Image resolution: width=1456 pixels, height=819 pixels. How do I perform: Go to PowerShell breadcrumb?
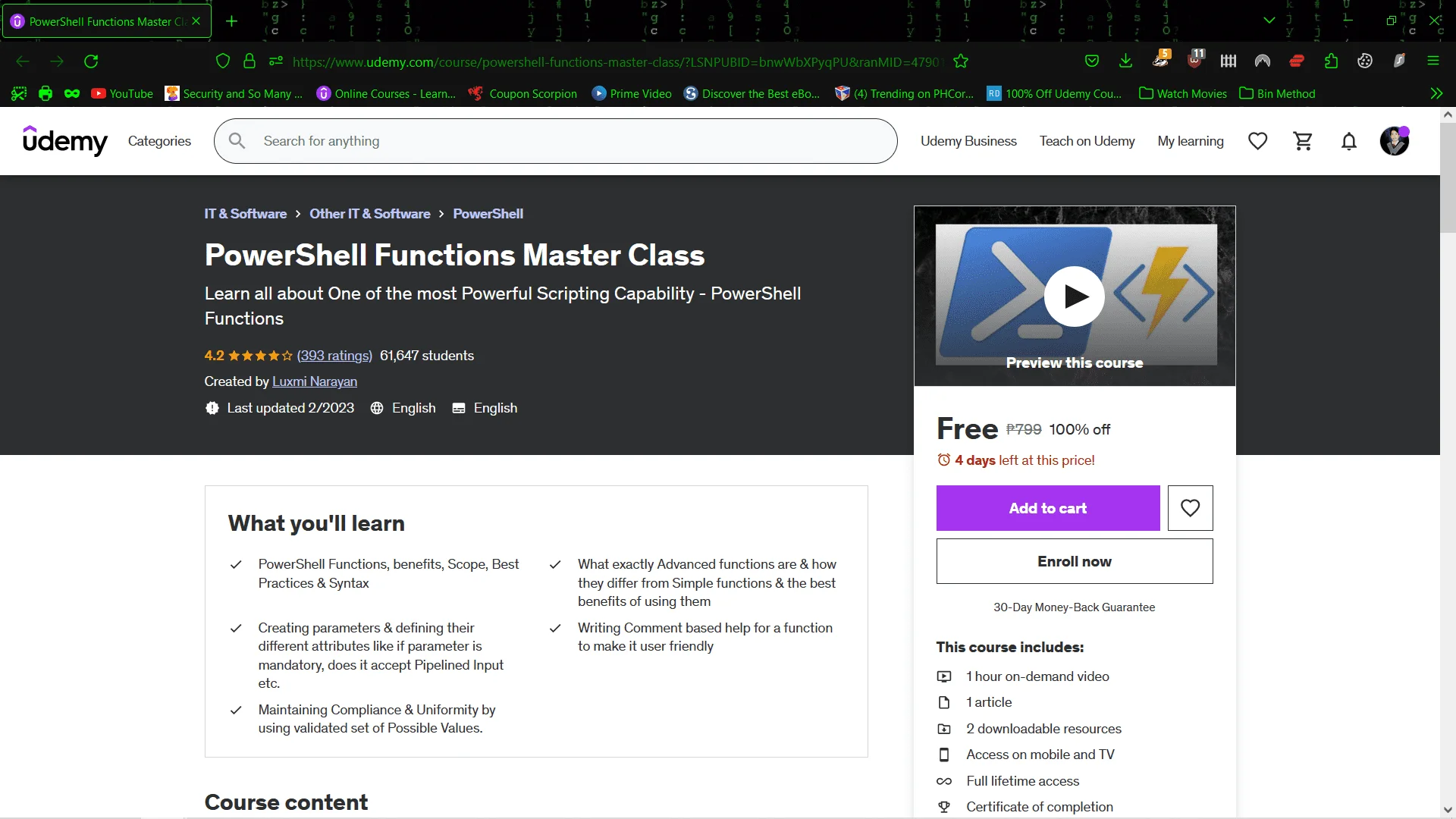click(x=488, y=214)
